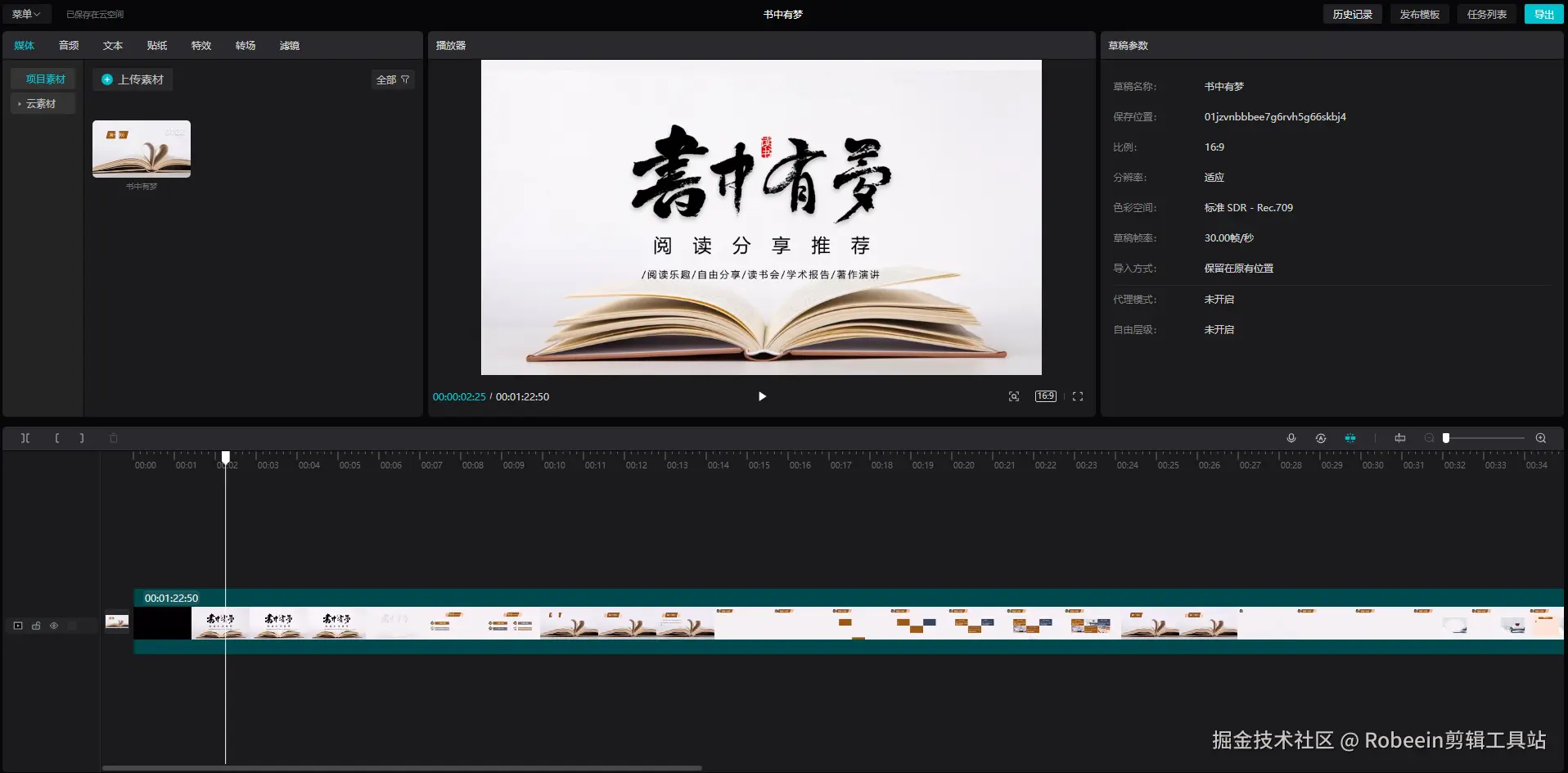
Task: Select the 书中有梦 media thumbnail
Action: 142,149
